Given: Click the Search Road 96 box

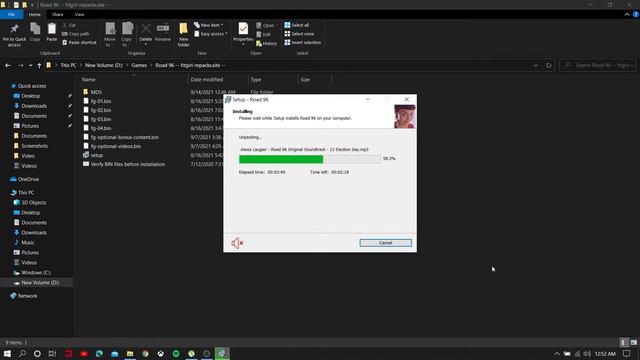Looking at the screenshot, I should (x=598, y=65).
